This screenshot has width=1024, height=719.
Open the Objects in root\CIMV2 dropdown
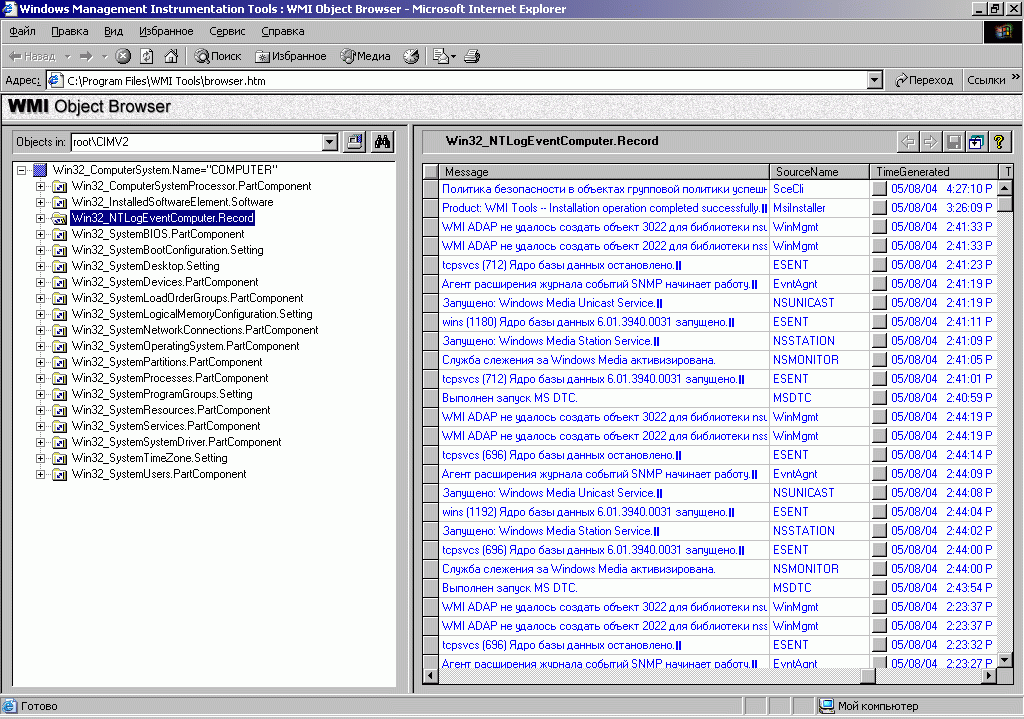330,142
